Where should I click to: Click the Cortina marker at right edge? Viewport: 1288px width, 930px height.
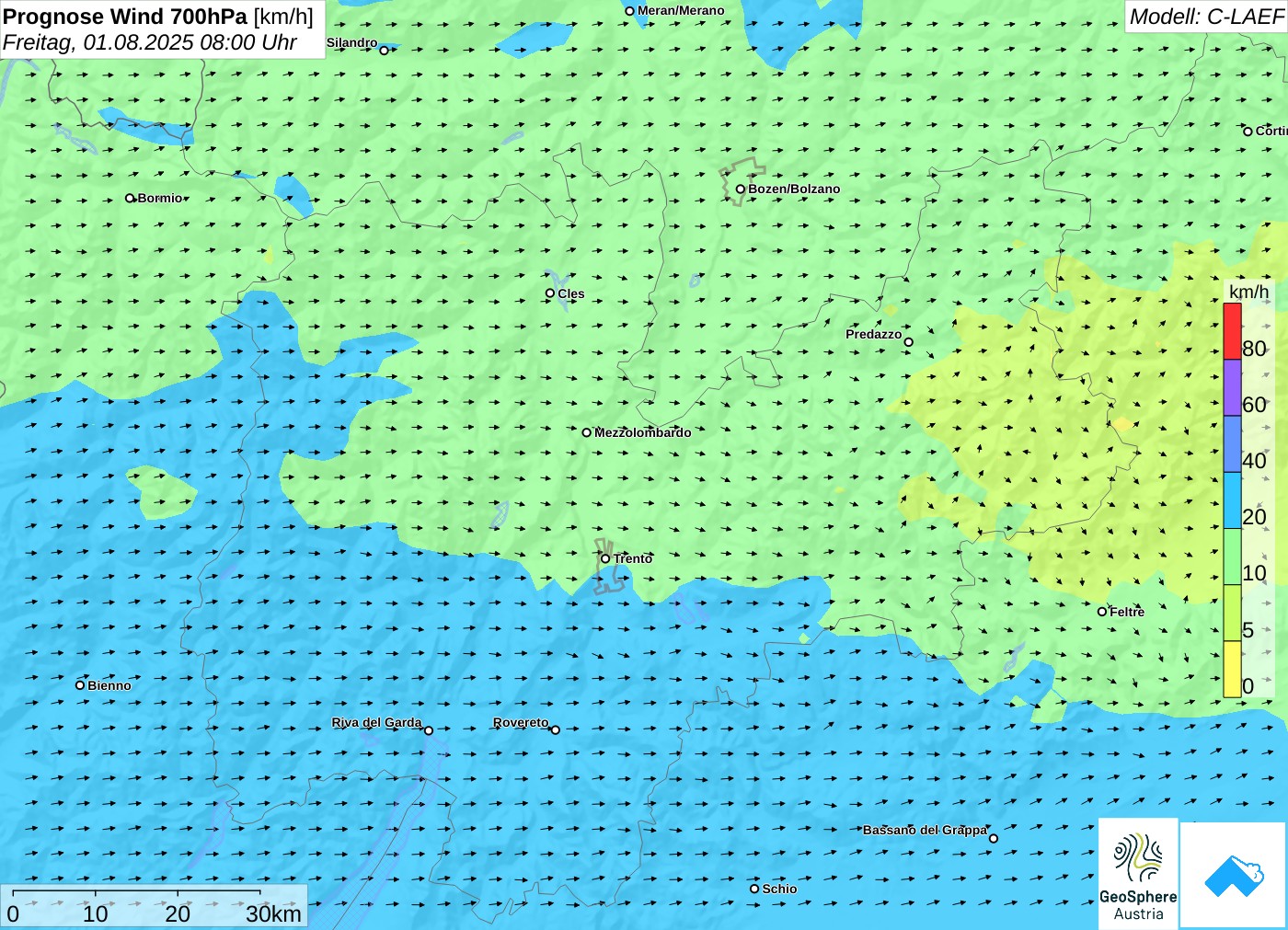pyautogui.click(x=1248, y=132)
